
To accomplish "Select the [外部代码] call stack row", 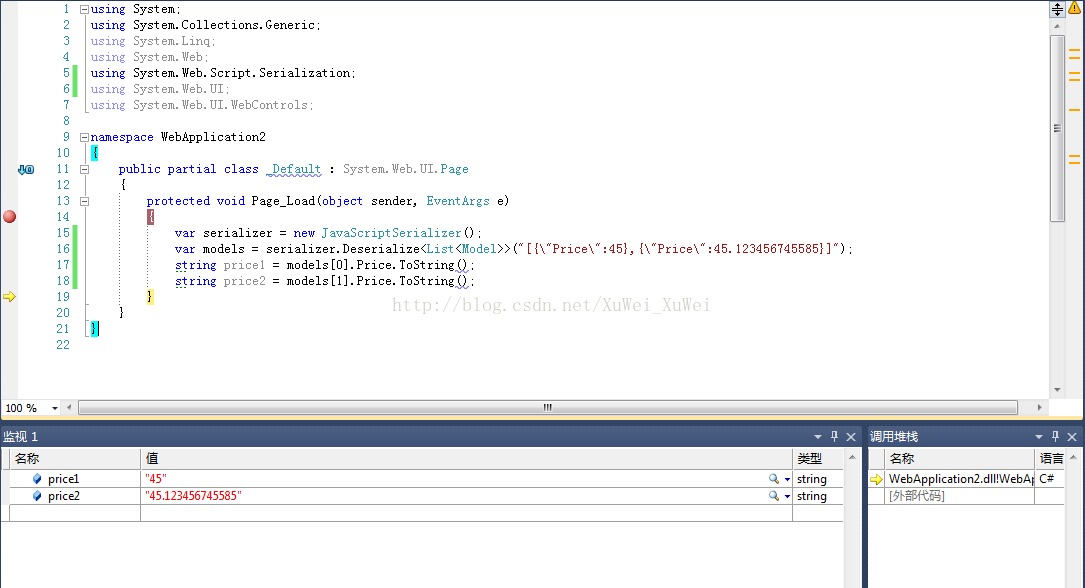I will point(916,496).
